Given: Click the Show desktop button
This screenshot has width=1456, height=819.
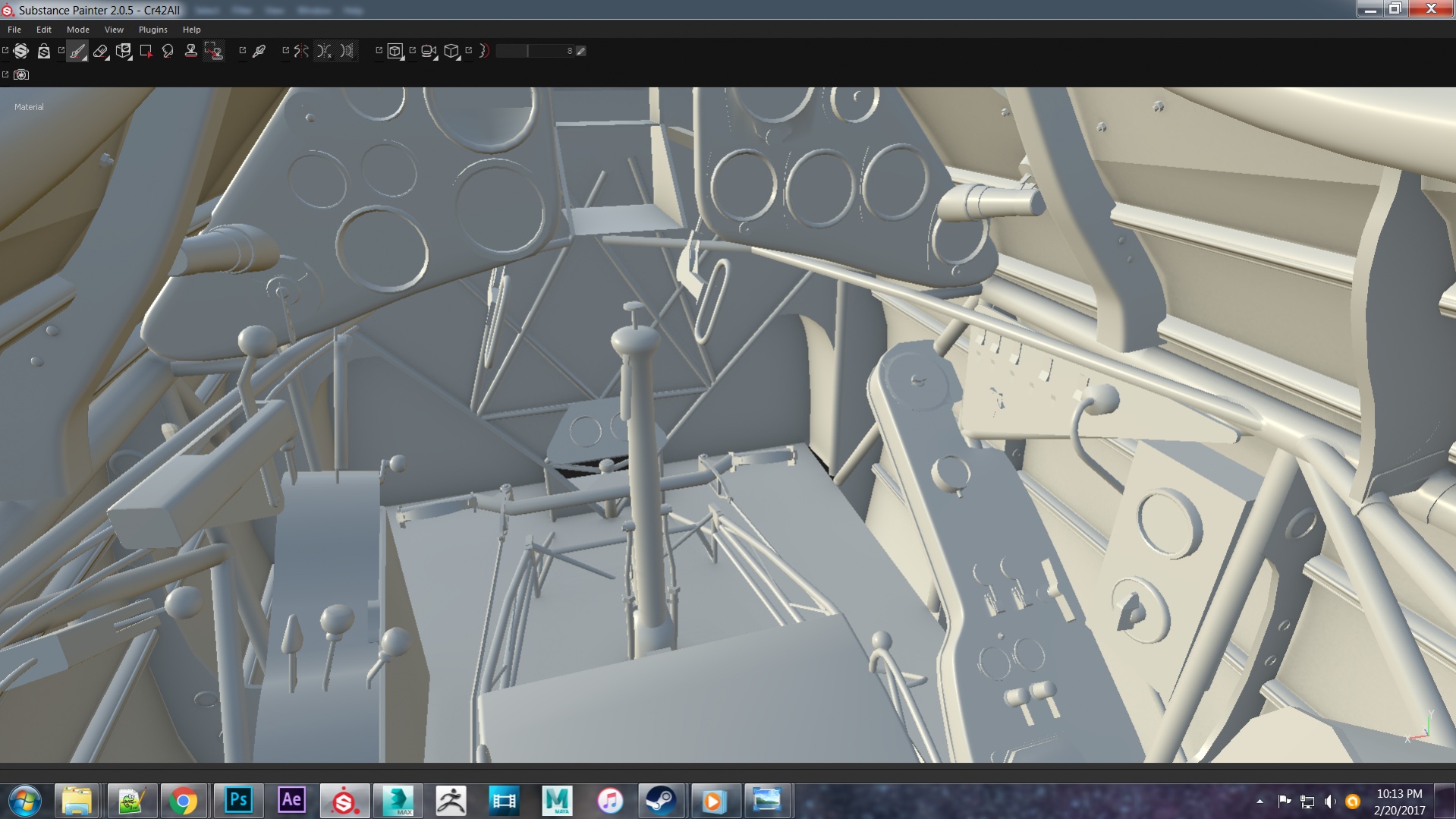Looking at the screenshot, I should 1445,802.
